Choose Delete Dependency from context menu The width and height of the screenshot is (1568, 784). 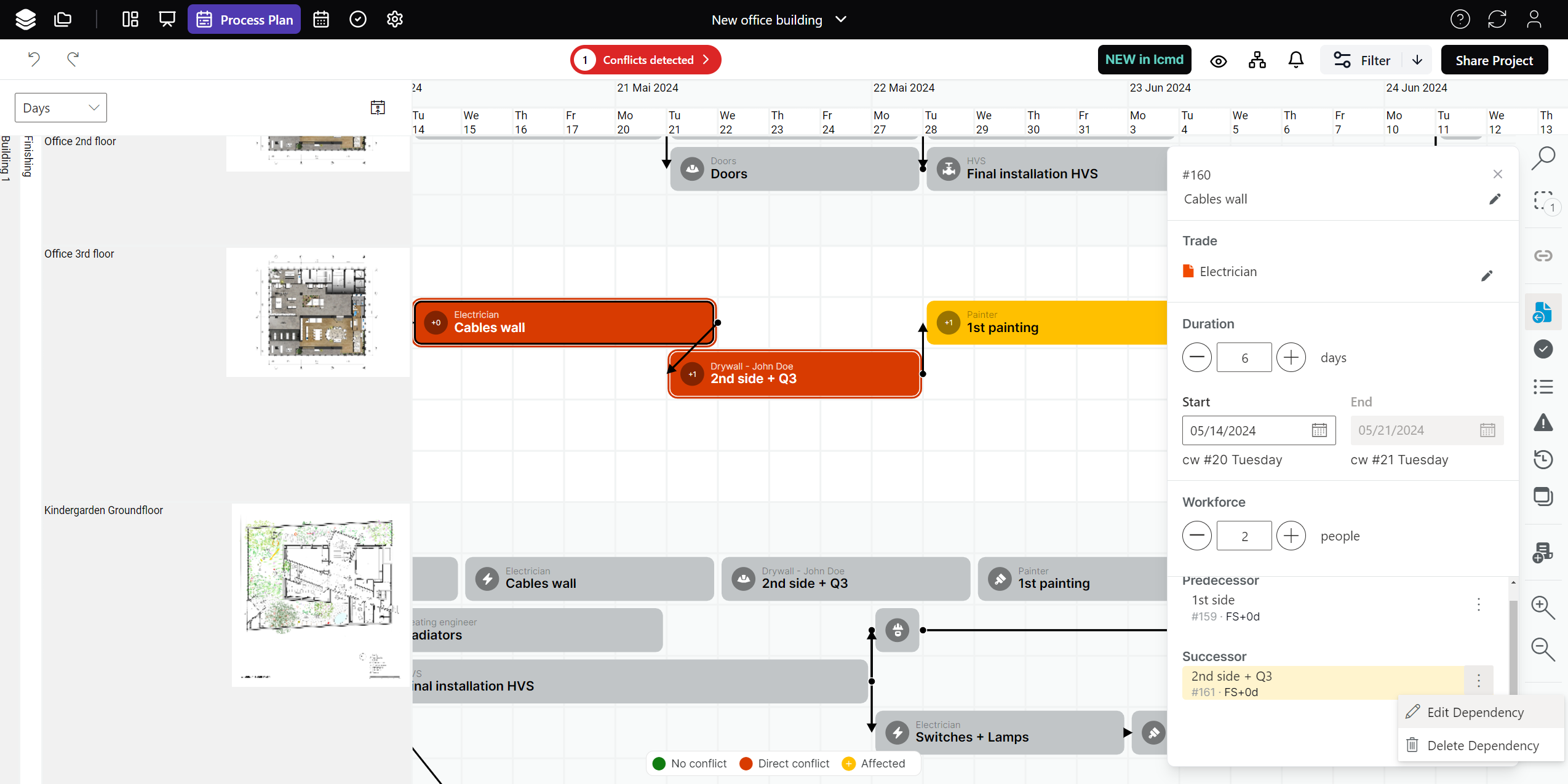tap(1482, 745)
